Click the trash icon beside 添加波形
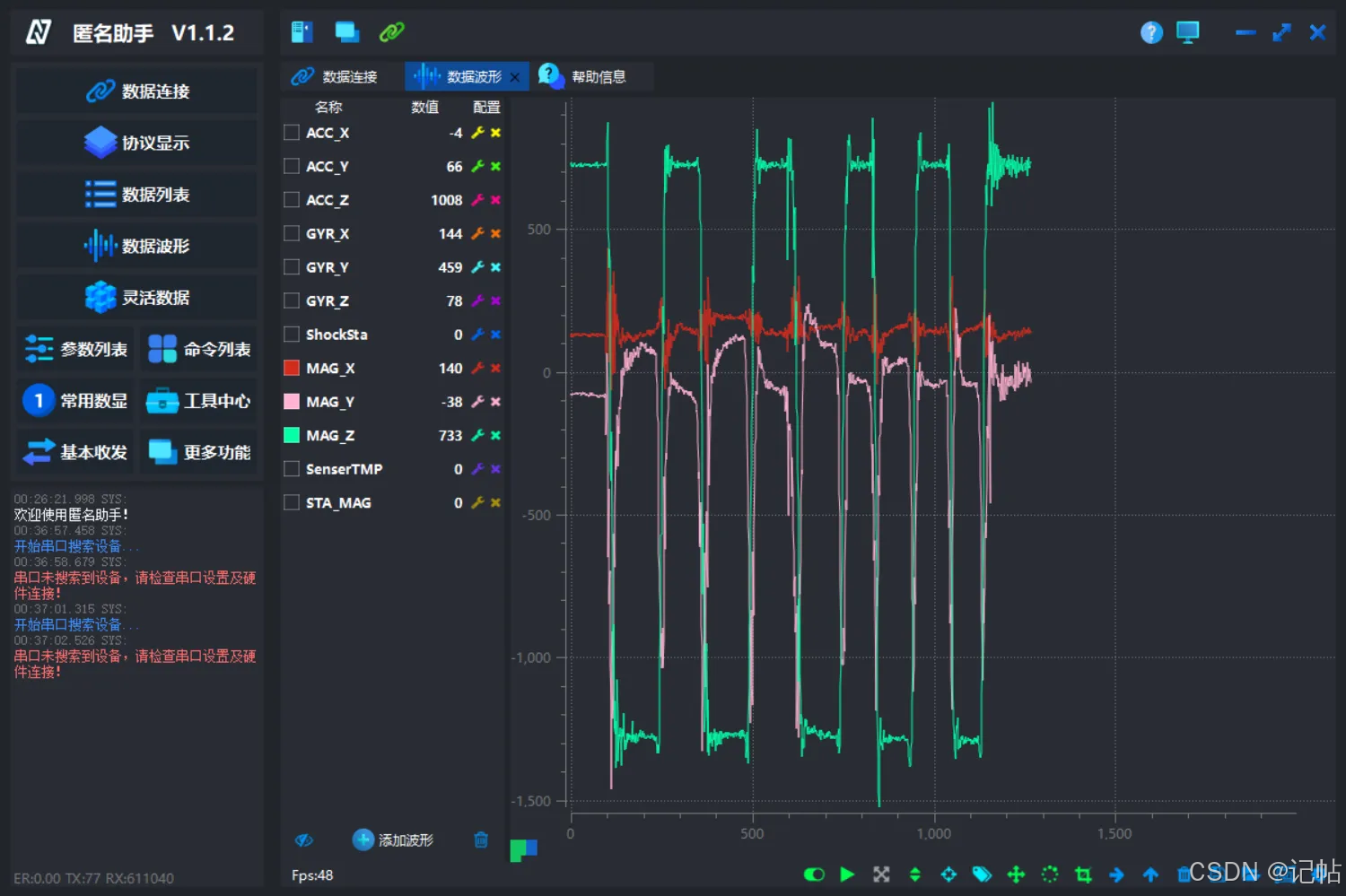 tap(481, 839)
